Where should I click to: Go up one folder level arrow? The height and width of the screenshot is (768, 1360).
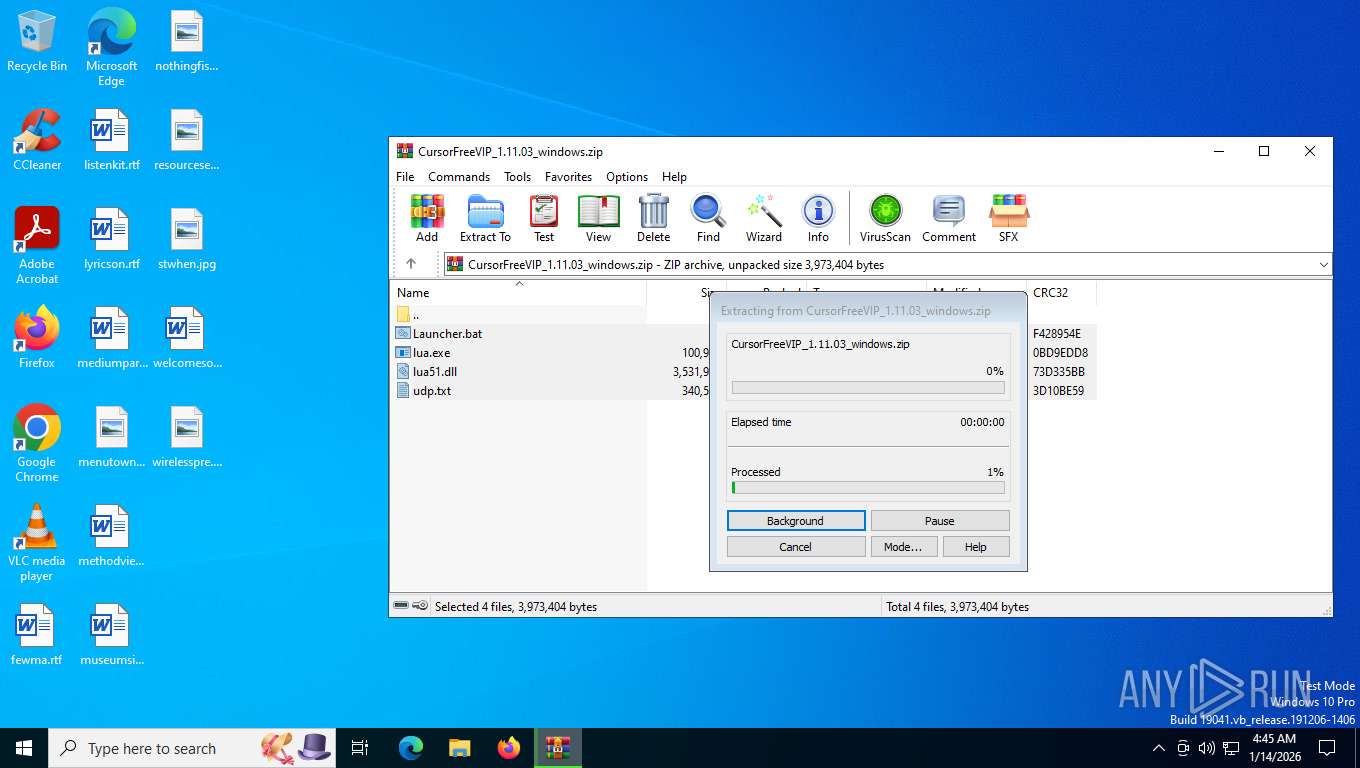click(x=411, y=264)
